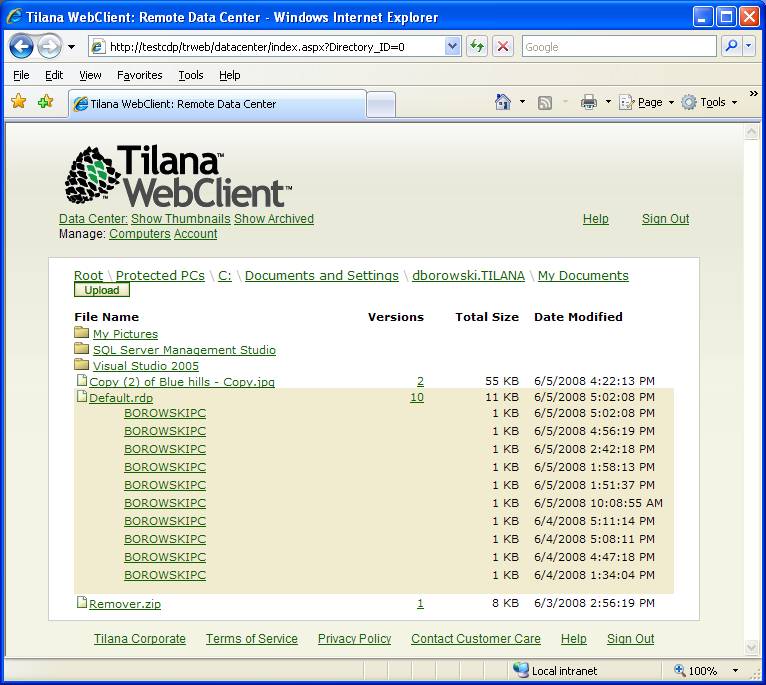Open search provider options dropdown

(x=749, y=47)
